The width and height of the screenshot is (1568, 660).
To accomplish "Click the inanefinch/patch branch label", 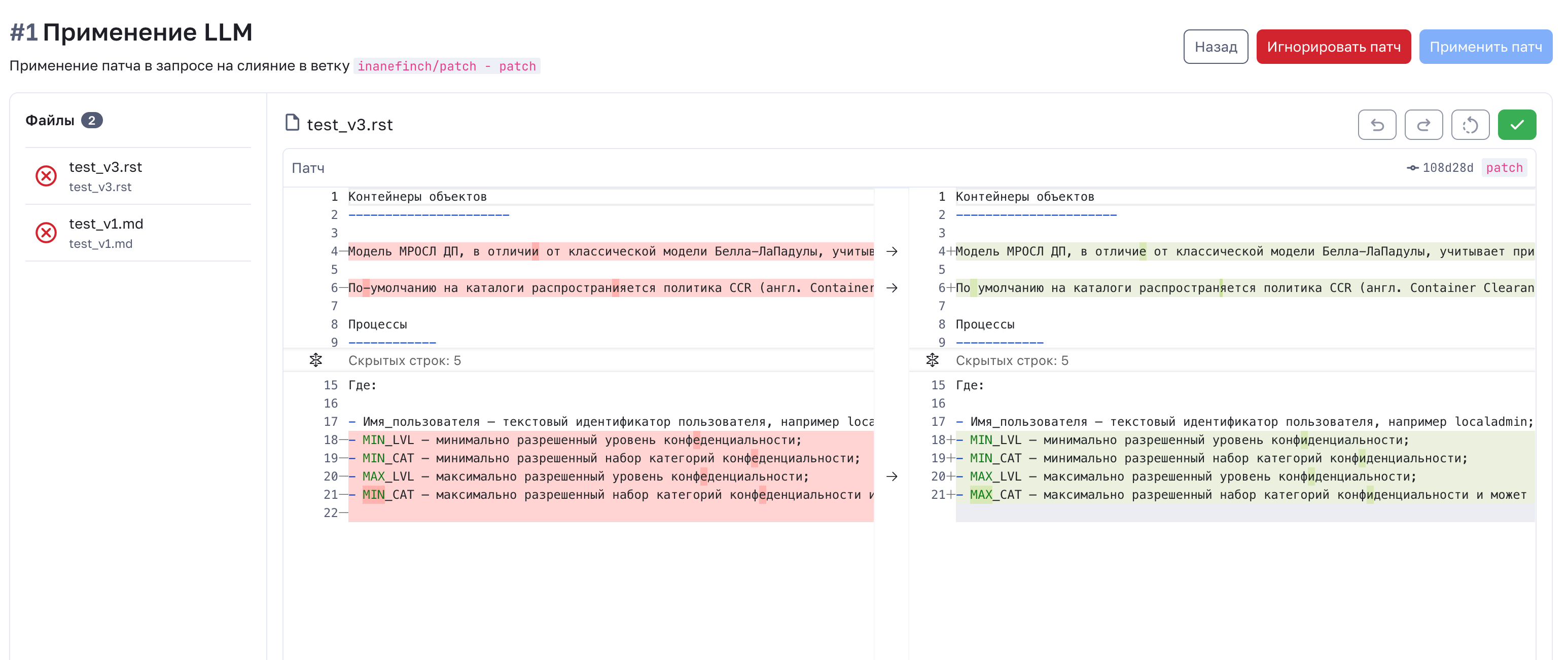I will tap(446, 66).
